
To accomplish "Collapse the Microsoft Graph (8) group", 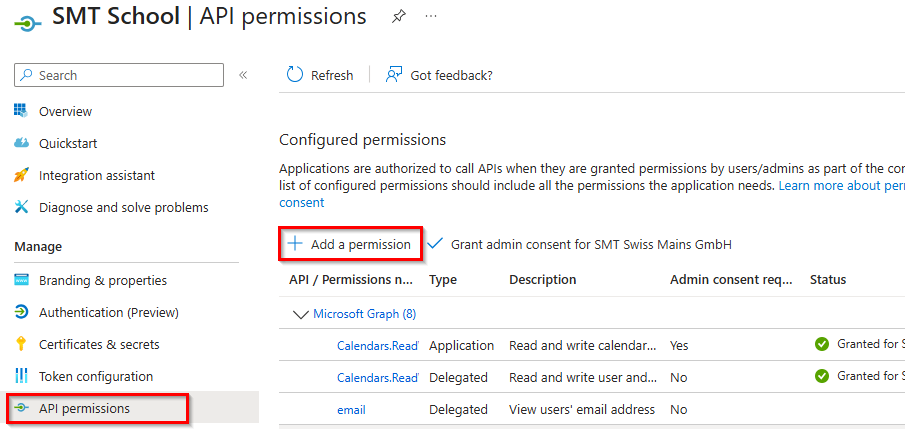I will click(x=300, y=314).
